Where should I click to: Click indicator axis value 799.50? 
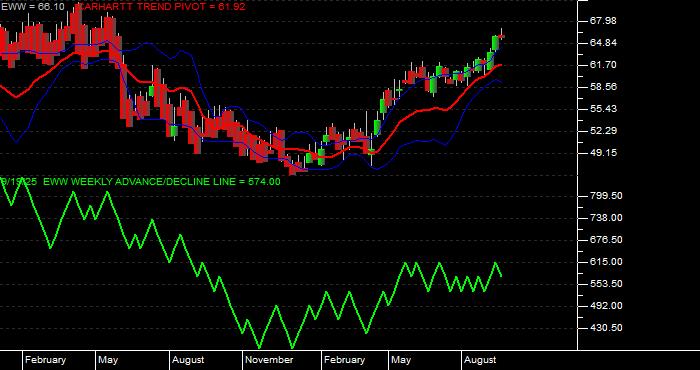(x=605, y=196)
